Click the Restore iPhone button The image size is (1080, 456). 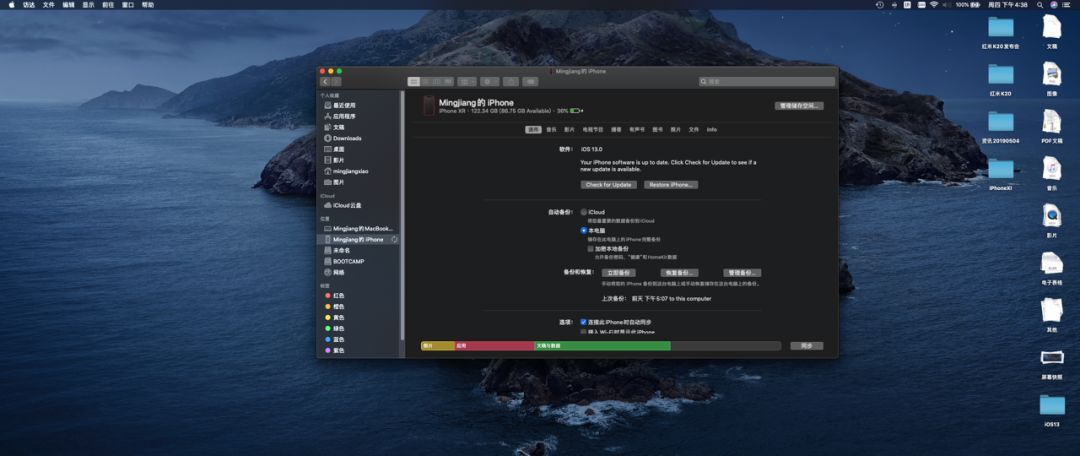(670, 185)
